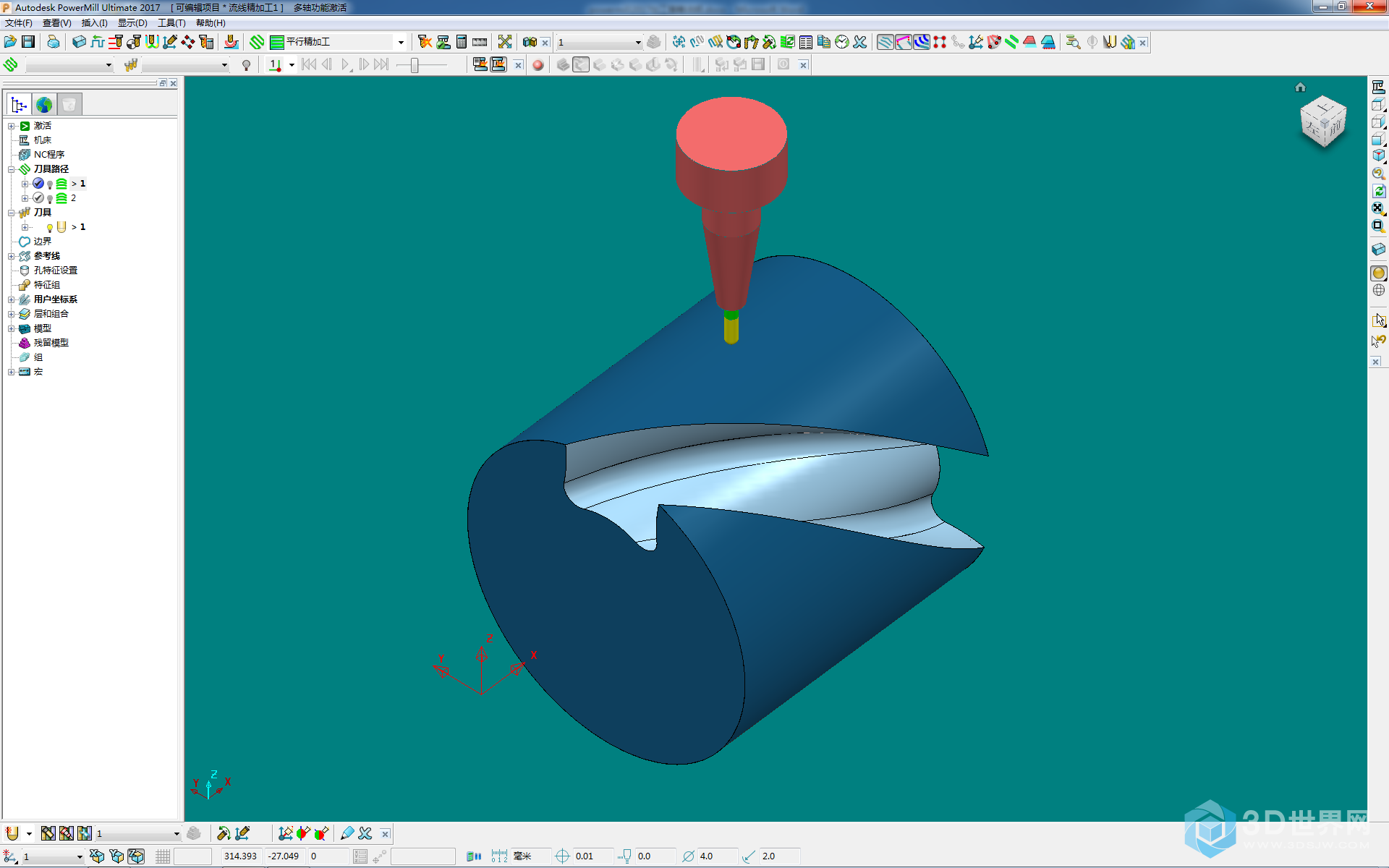Open simulation toolpath dropdown beside green stripes

click(x=109, y=65)
